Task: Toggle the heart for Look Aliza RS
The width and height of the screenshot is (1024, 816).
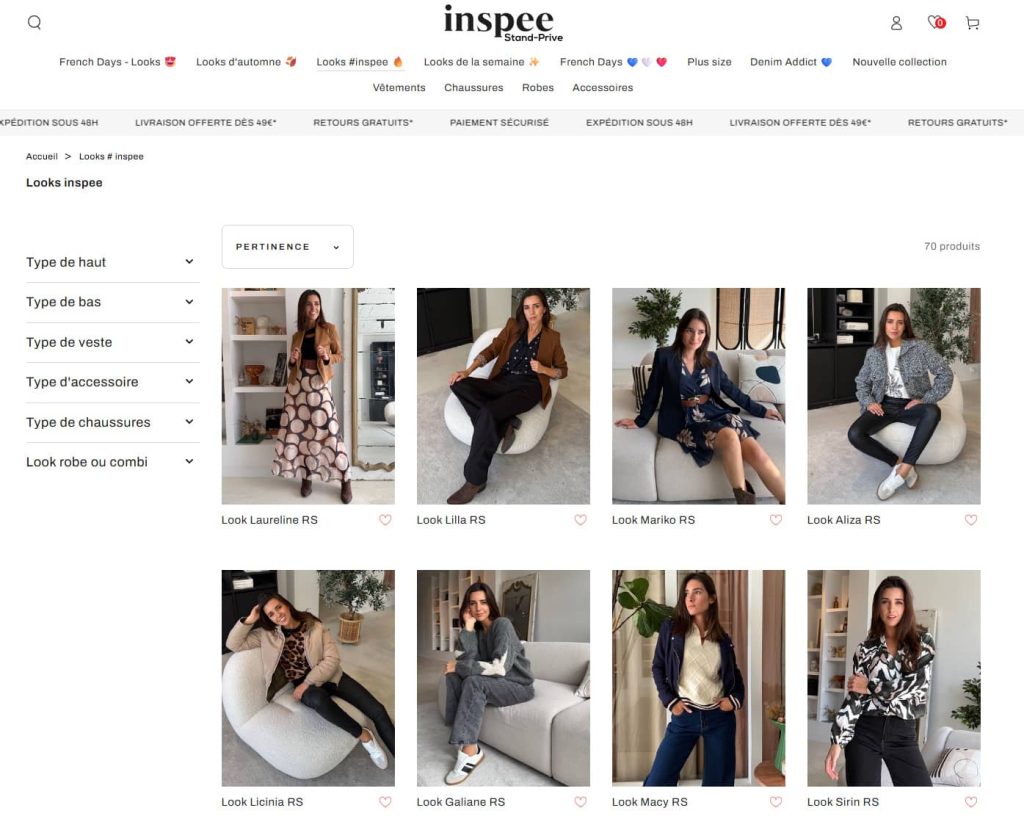Action: tap(970, 520)
